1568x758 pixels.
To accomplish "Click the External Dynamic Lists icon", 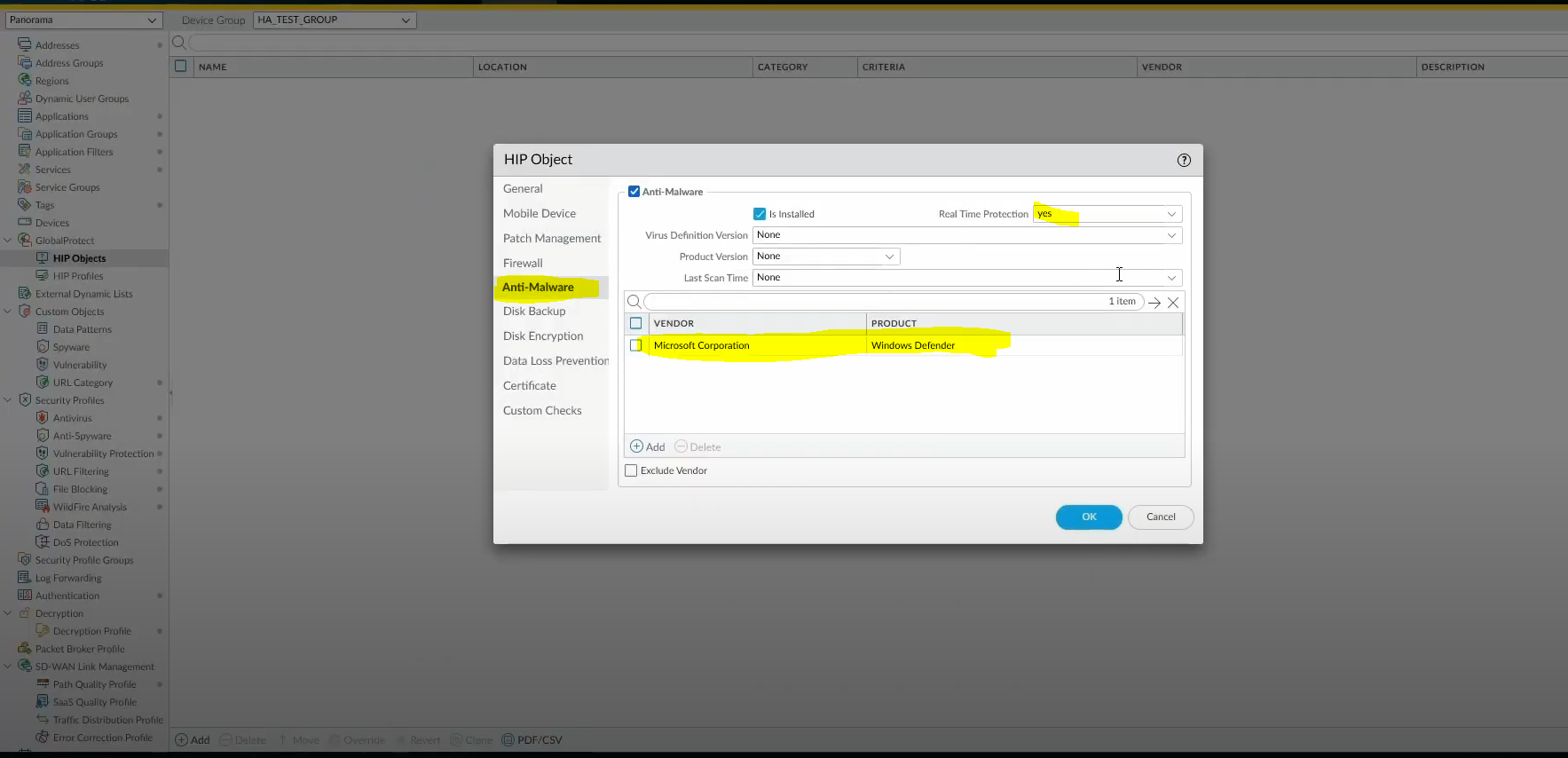I will click(25, 293).
